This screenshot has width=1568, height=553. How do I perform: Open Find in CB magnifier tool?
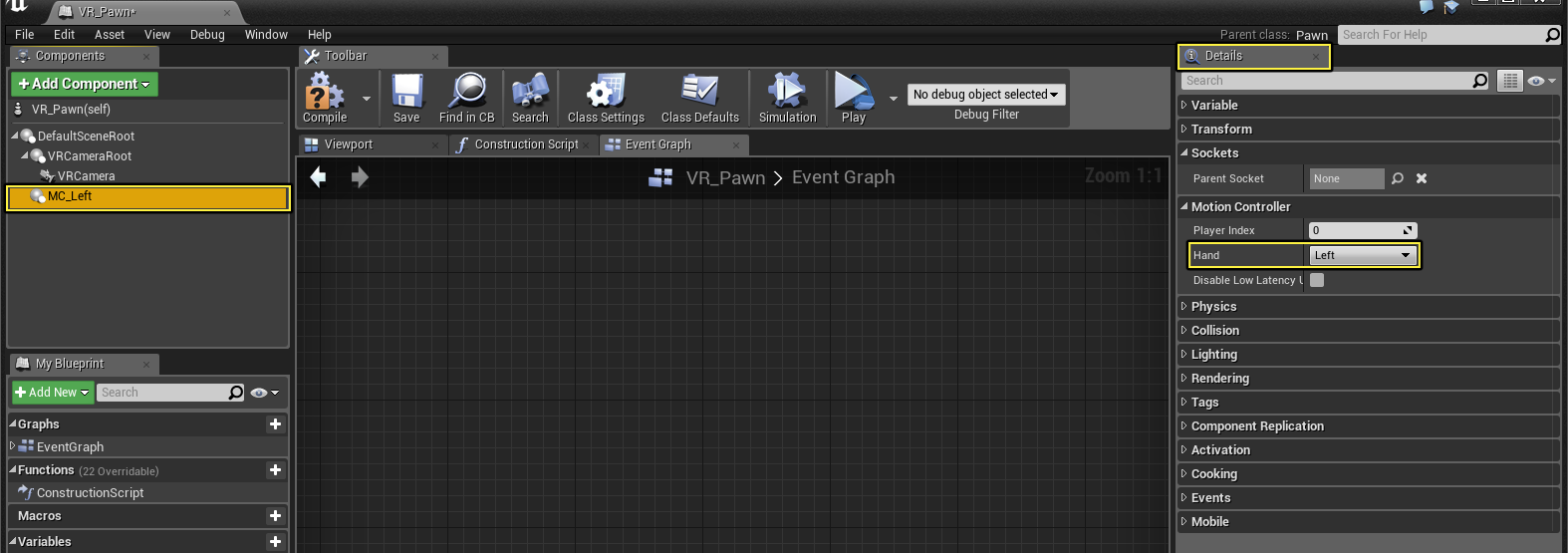[466, 98]
